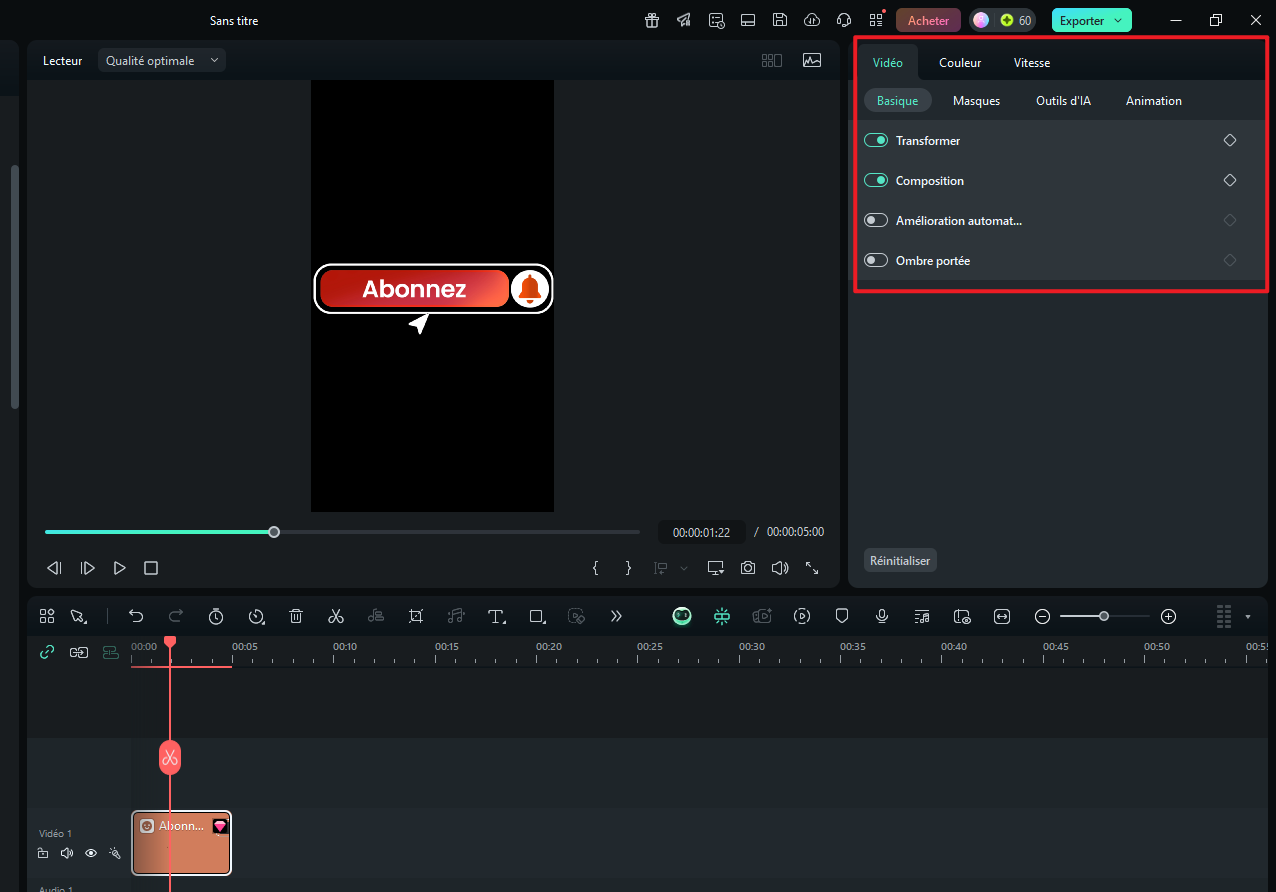This screenshot has height=892, width=1276.
Task: Open the Masques sub-tab
Action: click(x=976, y=101)
